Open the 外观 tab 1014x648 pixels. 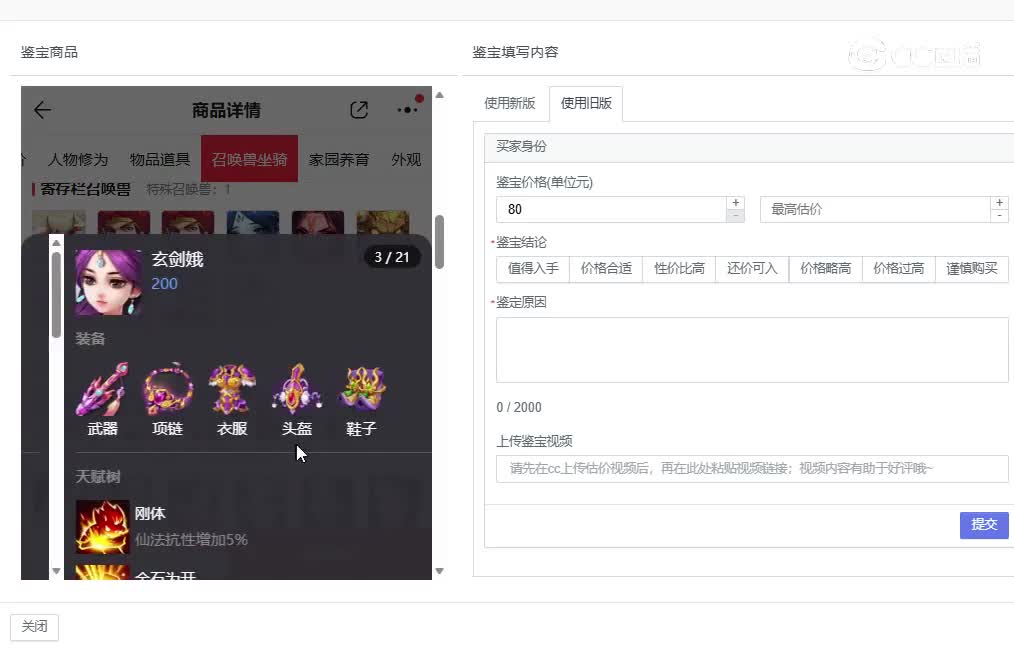pos(406,160)
